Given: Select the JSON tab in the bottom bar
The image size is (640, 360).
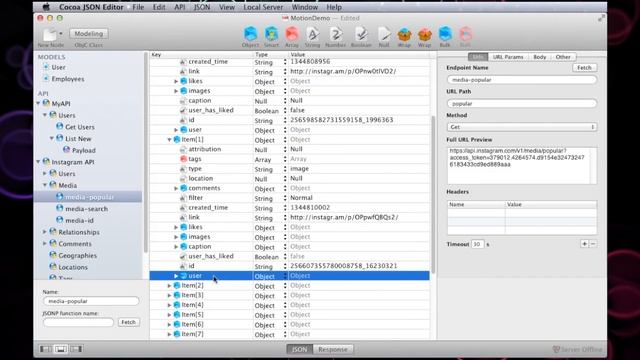Looking at the screenshot, I should (x=300, y=349).
